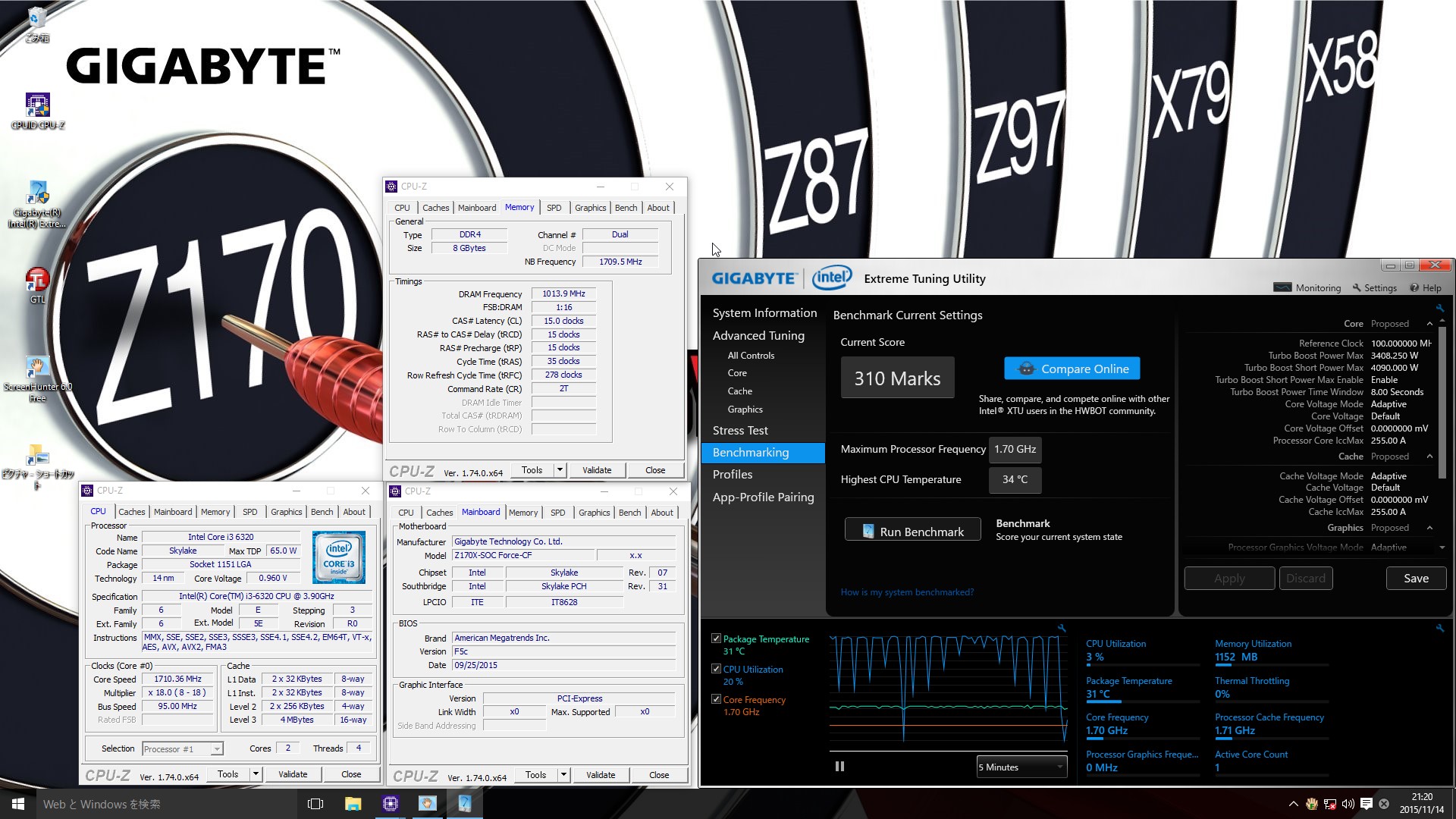The width and height of the screenshot is (1456, 819).
Task: Open Tools dropdown arrow in Mainboard CPU-Z window
Action: (563, 775)
